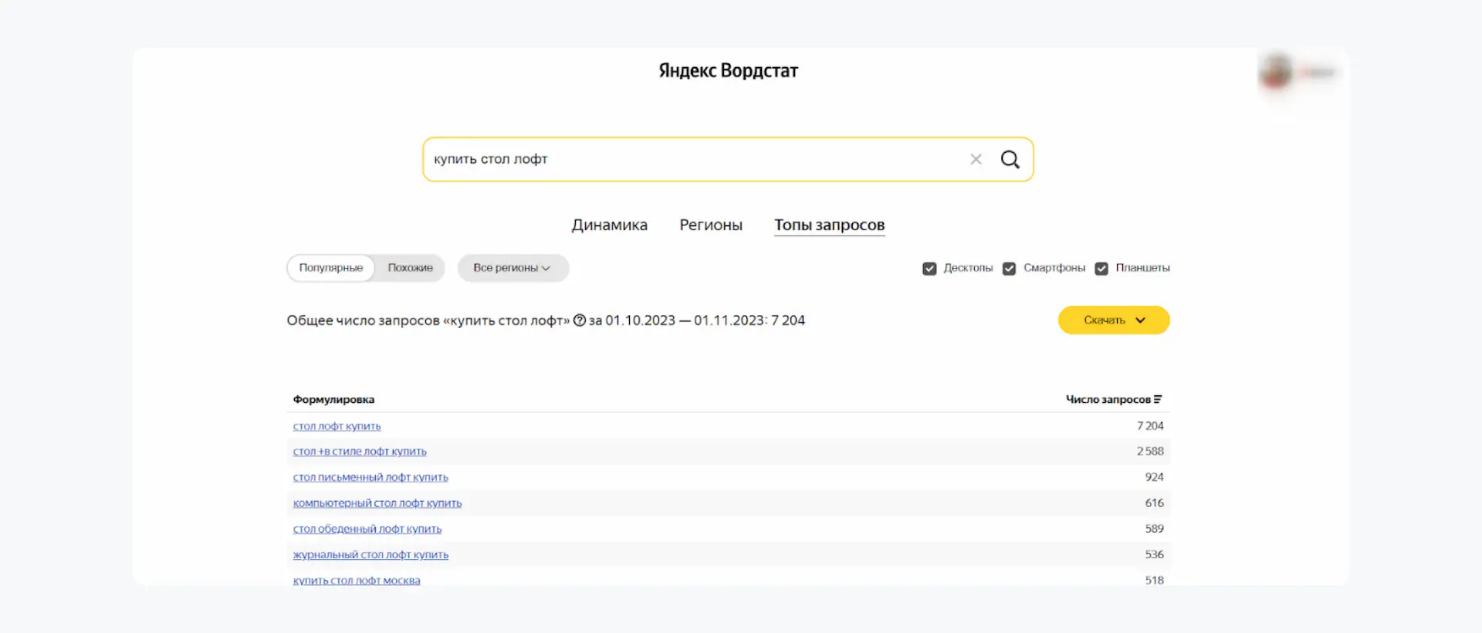Disable the Смартфоны checkbox
This screenshot has height=633, width=1482.
[1008, 268]
